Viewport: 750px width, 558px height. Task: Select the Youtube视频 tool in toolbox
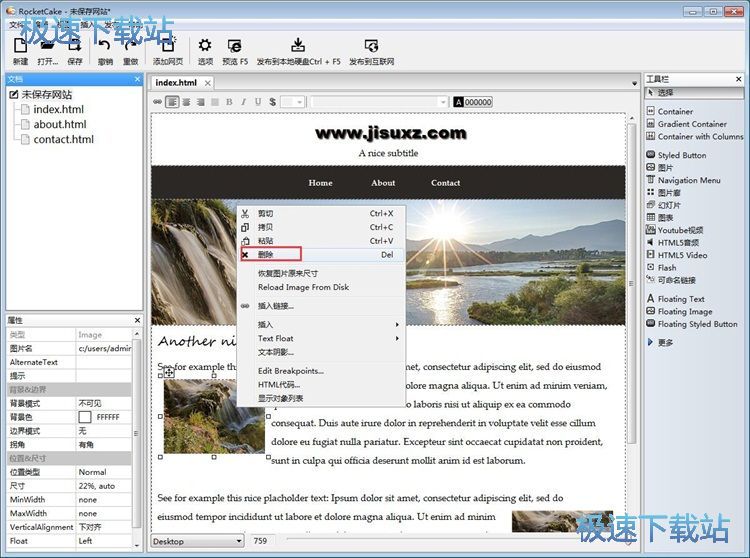pos(680,230)
